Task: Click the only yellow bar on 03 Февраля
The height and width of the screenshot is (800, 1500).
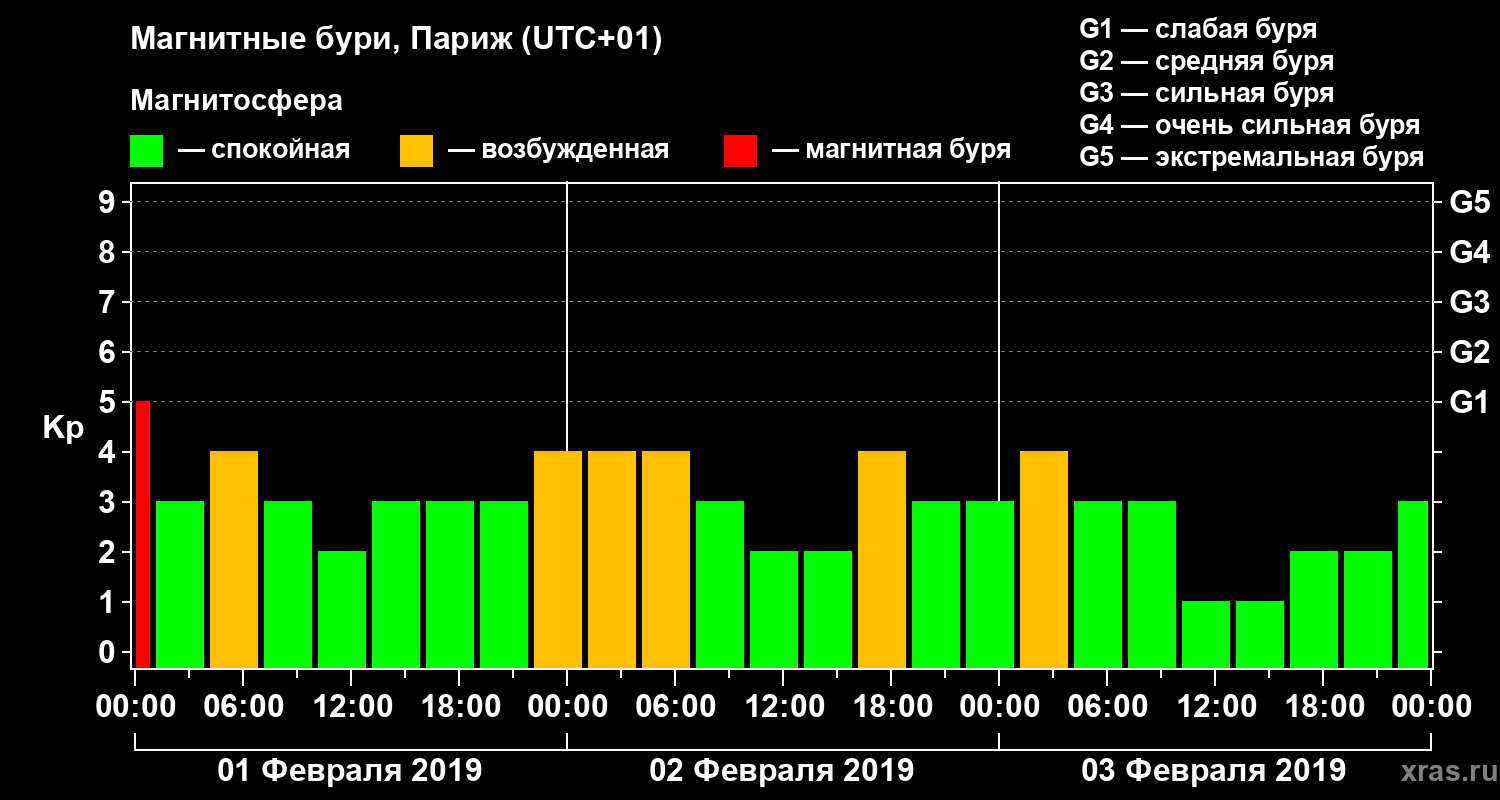Action: (1044, 559)
